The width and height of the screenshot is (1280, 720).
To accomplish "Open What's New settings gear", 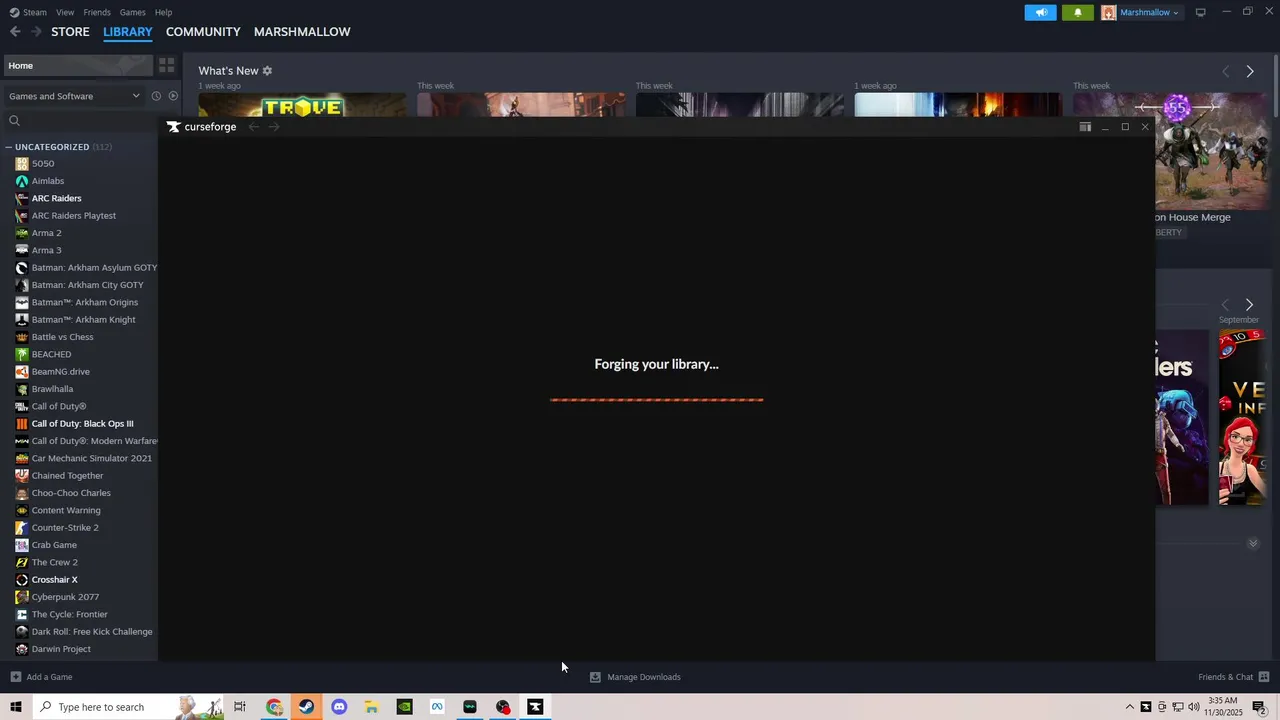I will 267,71.
